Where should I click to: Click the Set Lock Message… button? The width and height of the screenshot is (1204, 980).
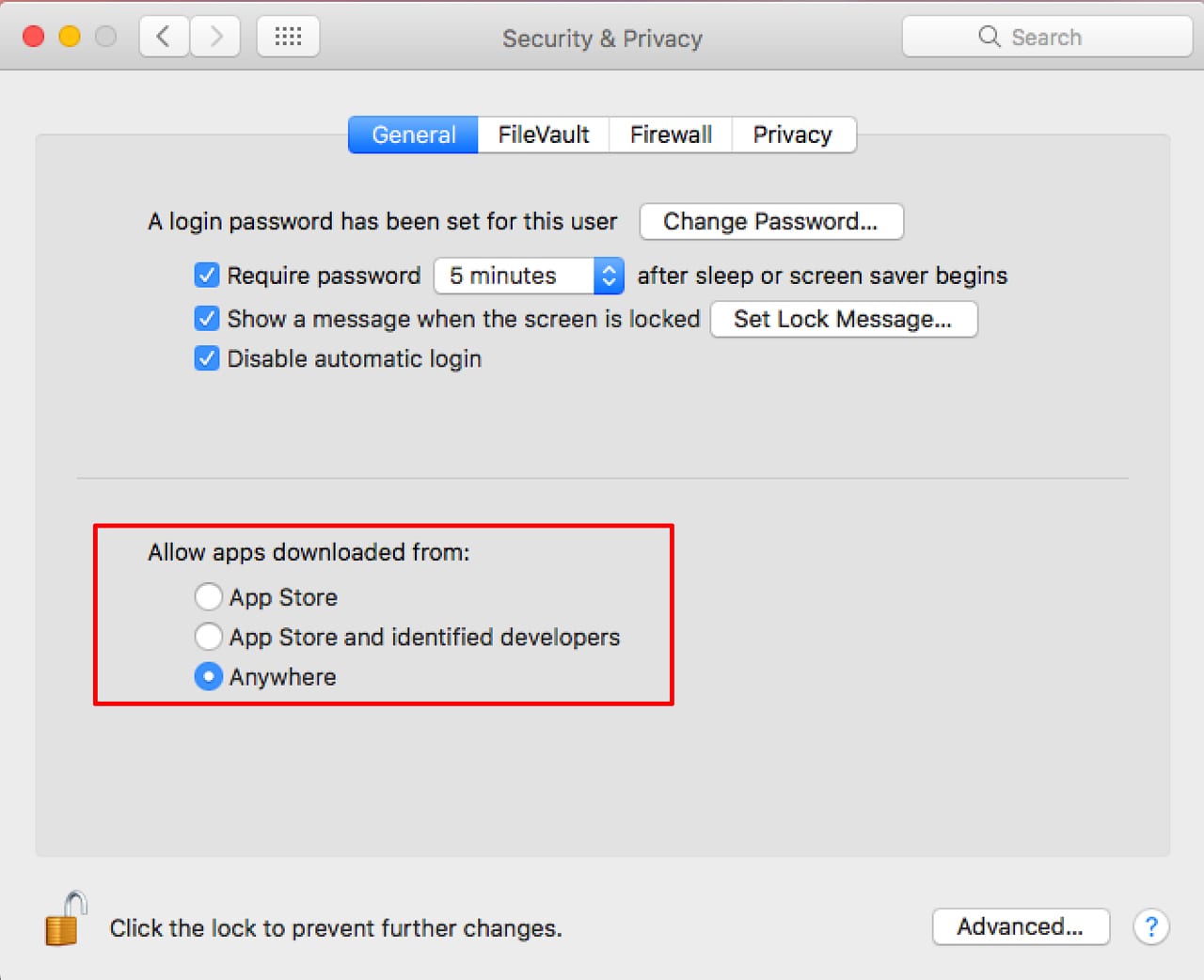(x=843, y=319)
